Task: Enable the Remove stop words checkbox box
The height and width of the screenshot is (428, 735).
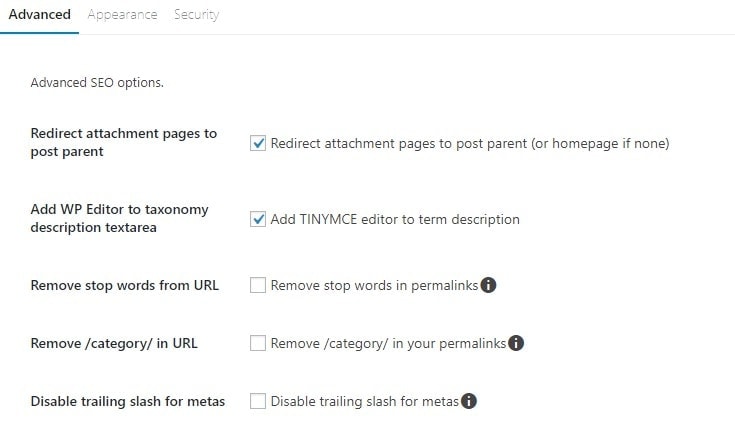Action: click(258, 285)
